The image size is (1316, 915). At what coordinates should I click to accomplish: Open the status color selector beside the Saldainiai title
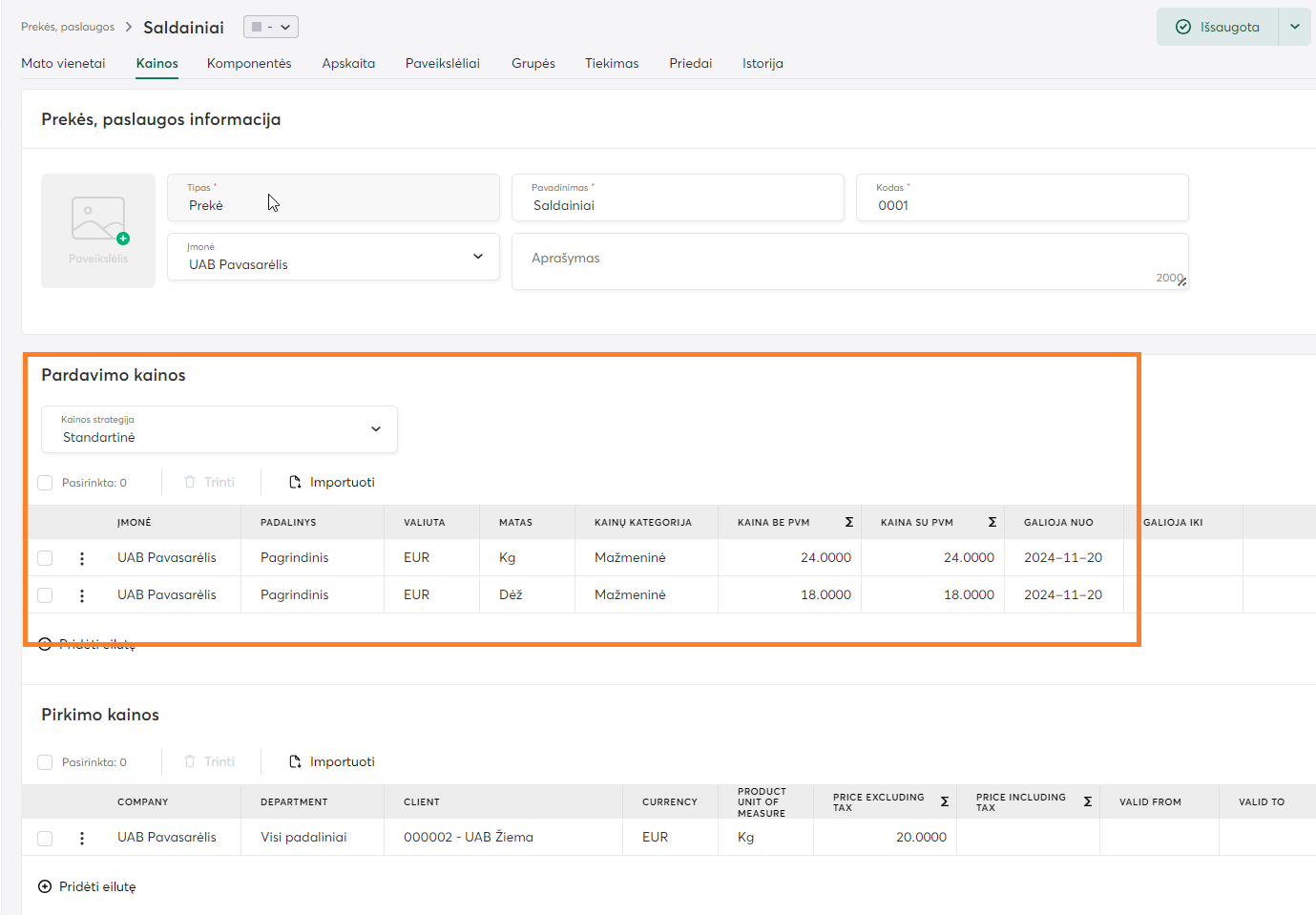pos(271,27)
